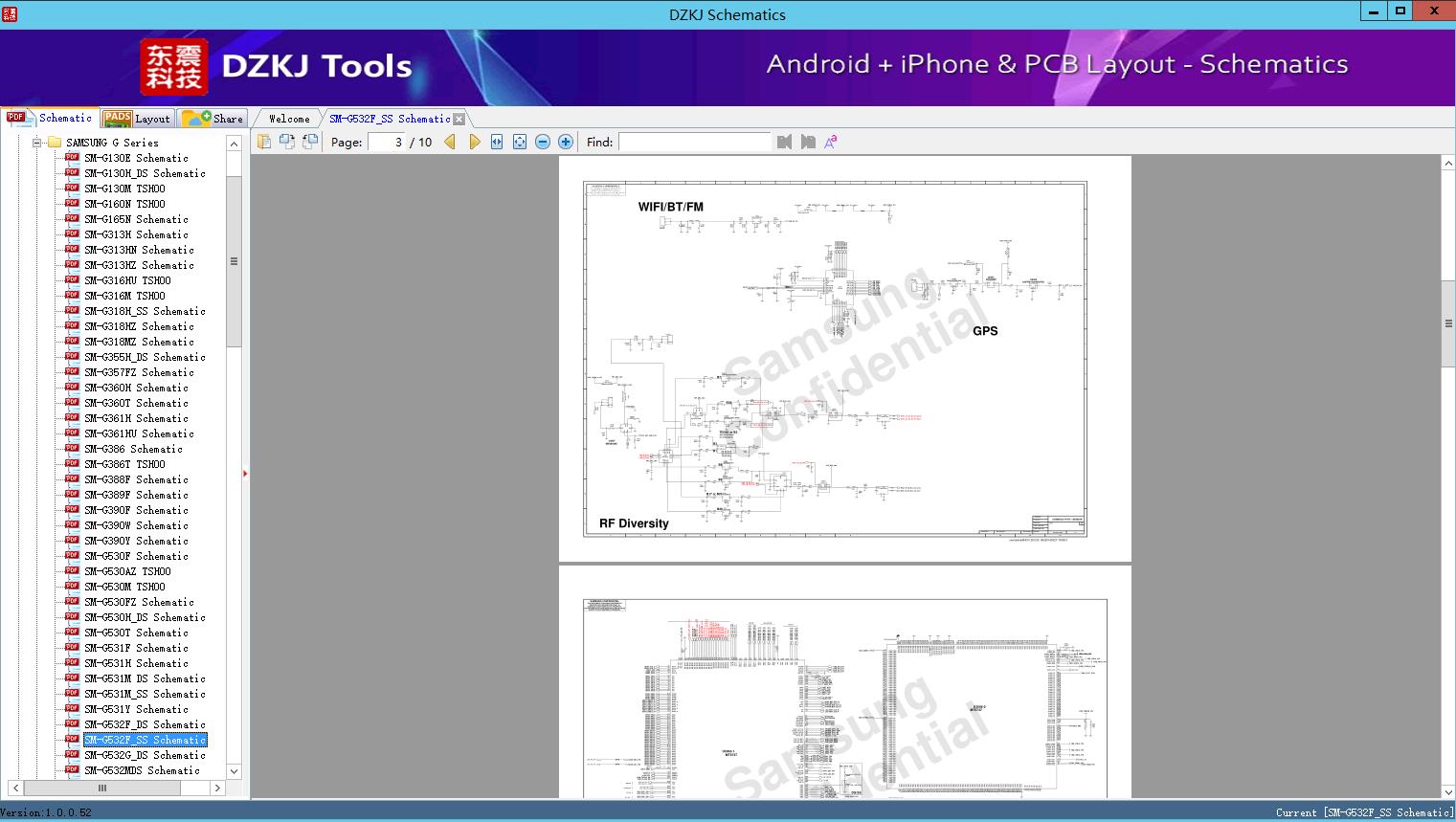Image resolution: width=1456 pixels, height=822 pixels.
Task: Click the PDF icon beside SM-G530F Schematic
Action: tap(72, 555)
